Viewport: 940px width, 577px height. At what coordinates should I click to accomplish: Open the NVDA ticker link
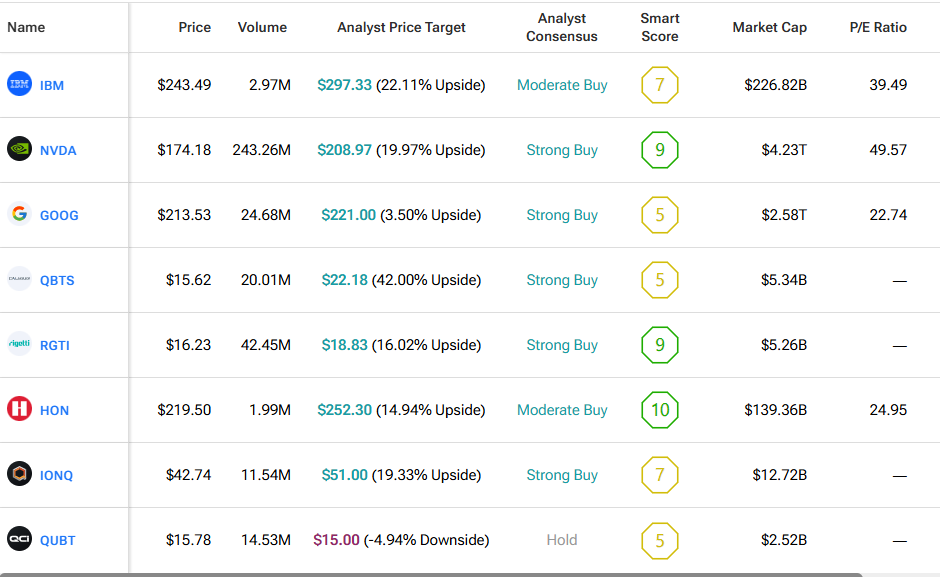pyautogui.click(x=58, y=151)
